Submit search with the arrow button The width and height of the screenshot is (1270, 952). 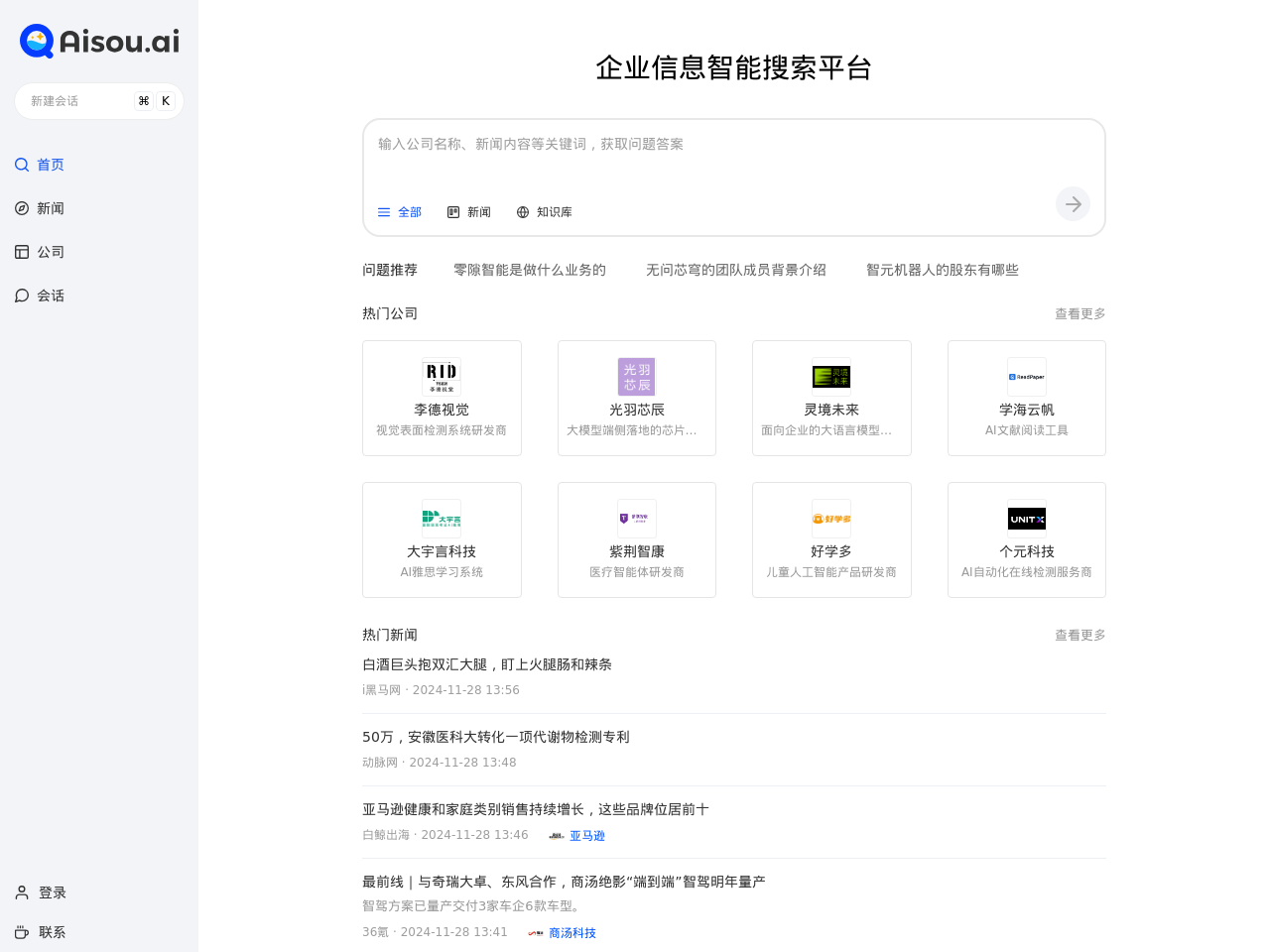1073,204
